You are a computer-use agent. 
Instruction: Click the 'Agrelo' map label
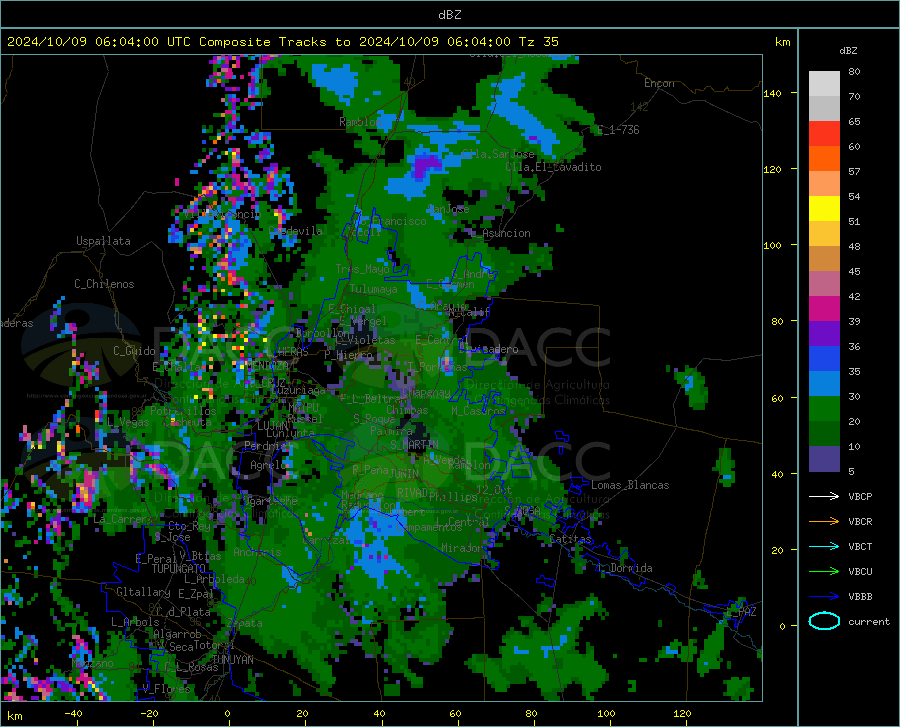point(268,465)
